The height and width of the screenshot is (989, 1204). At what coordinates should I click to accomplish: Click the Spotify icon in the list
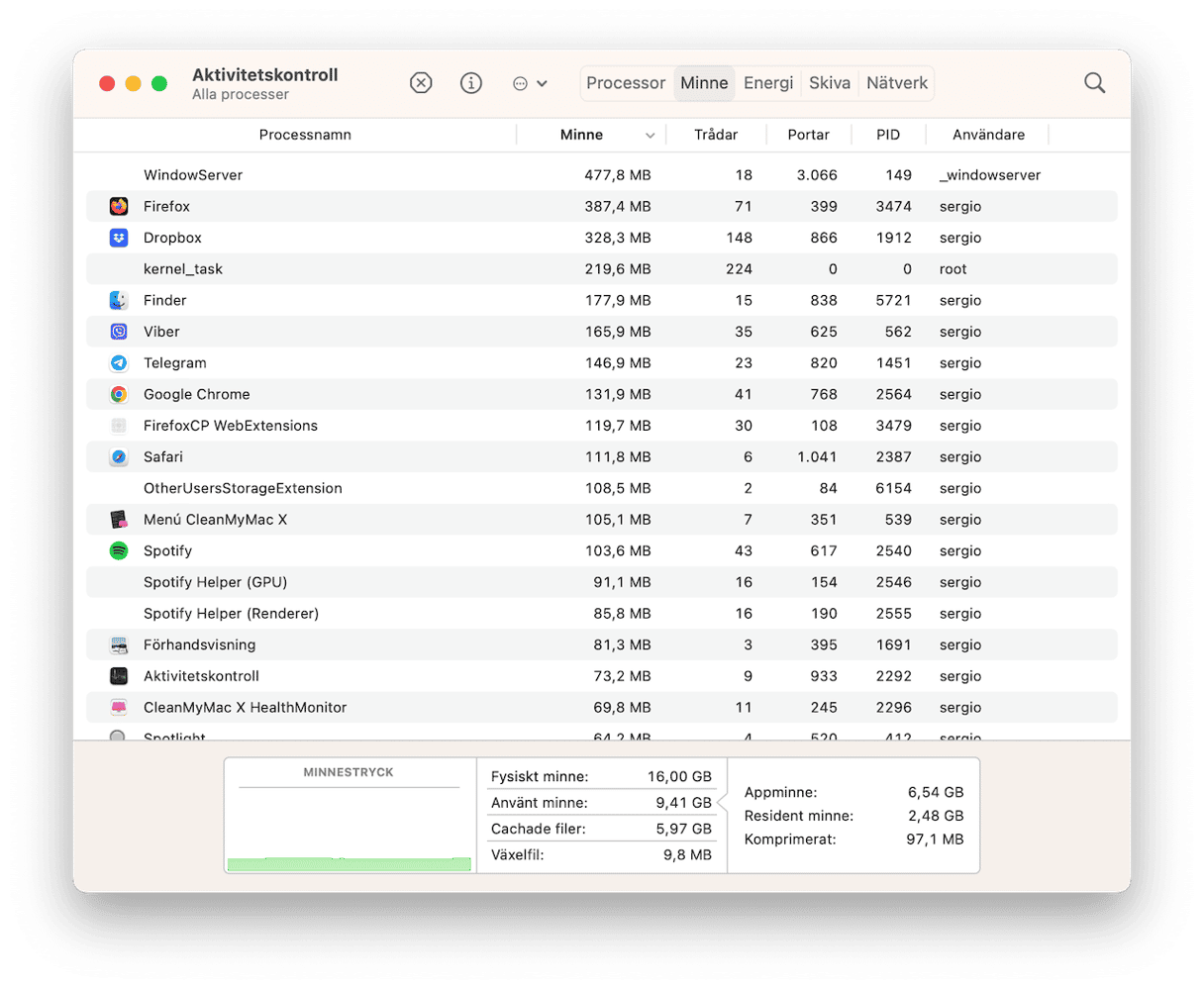[x=119, y=550]
